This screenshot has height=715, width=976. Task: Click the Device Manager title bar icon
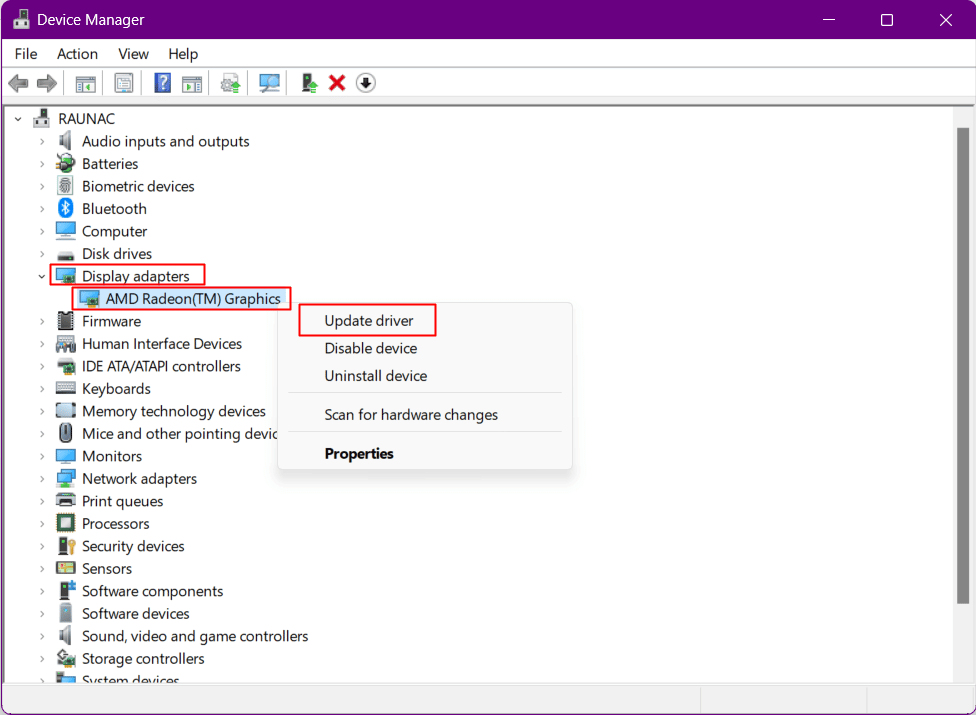21,19
